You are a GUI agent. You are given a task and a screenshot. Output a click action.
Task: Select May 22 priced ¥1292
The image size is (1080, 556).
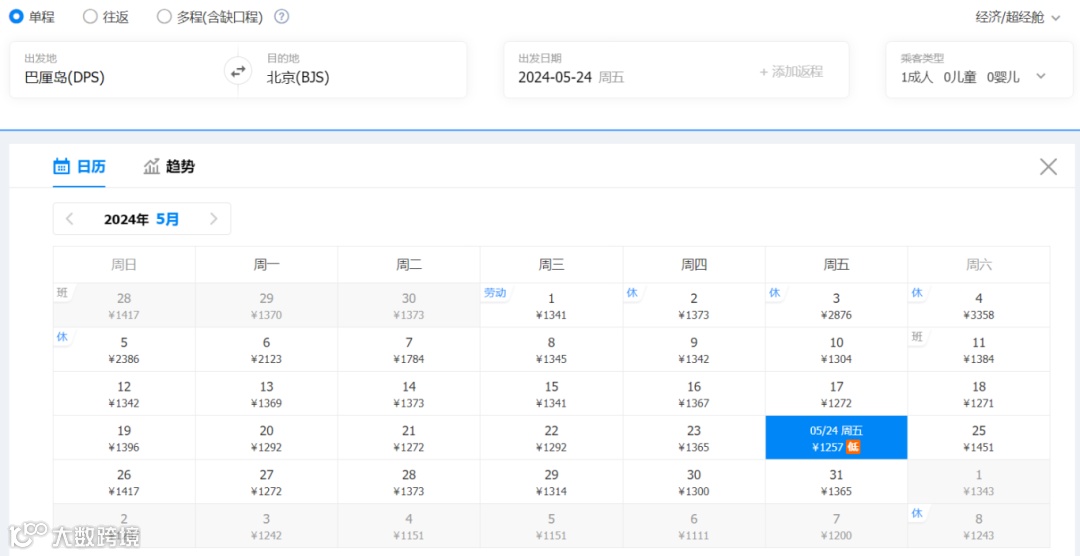tap(552, 437)
